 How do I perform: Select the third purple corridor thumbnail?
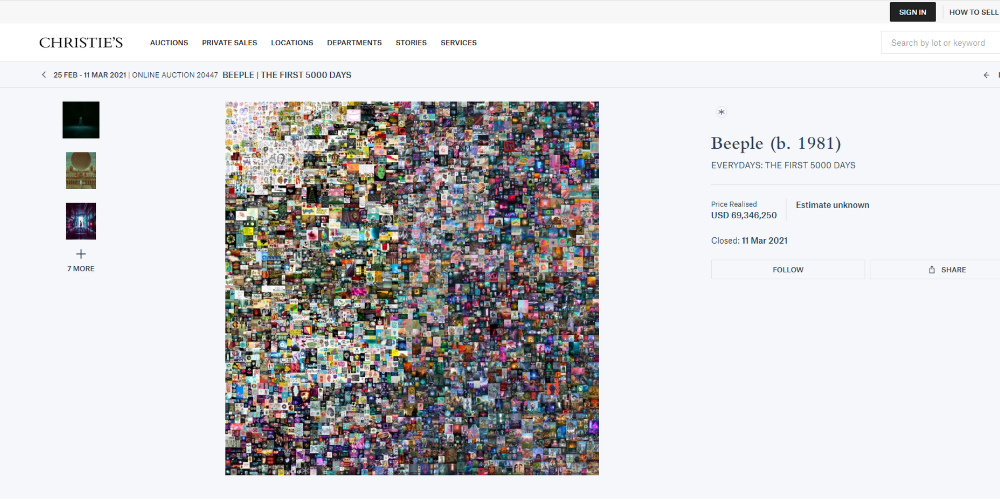(x=81, y=221)
